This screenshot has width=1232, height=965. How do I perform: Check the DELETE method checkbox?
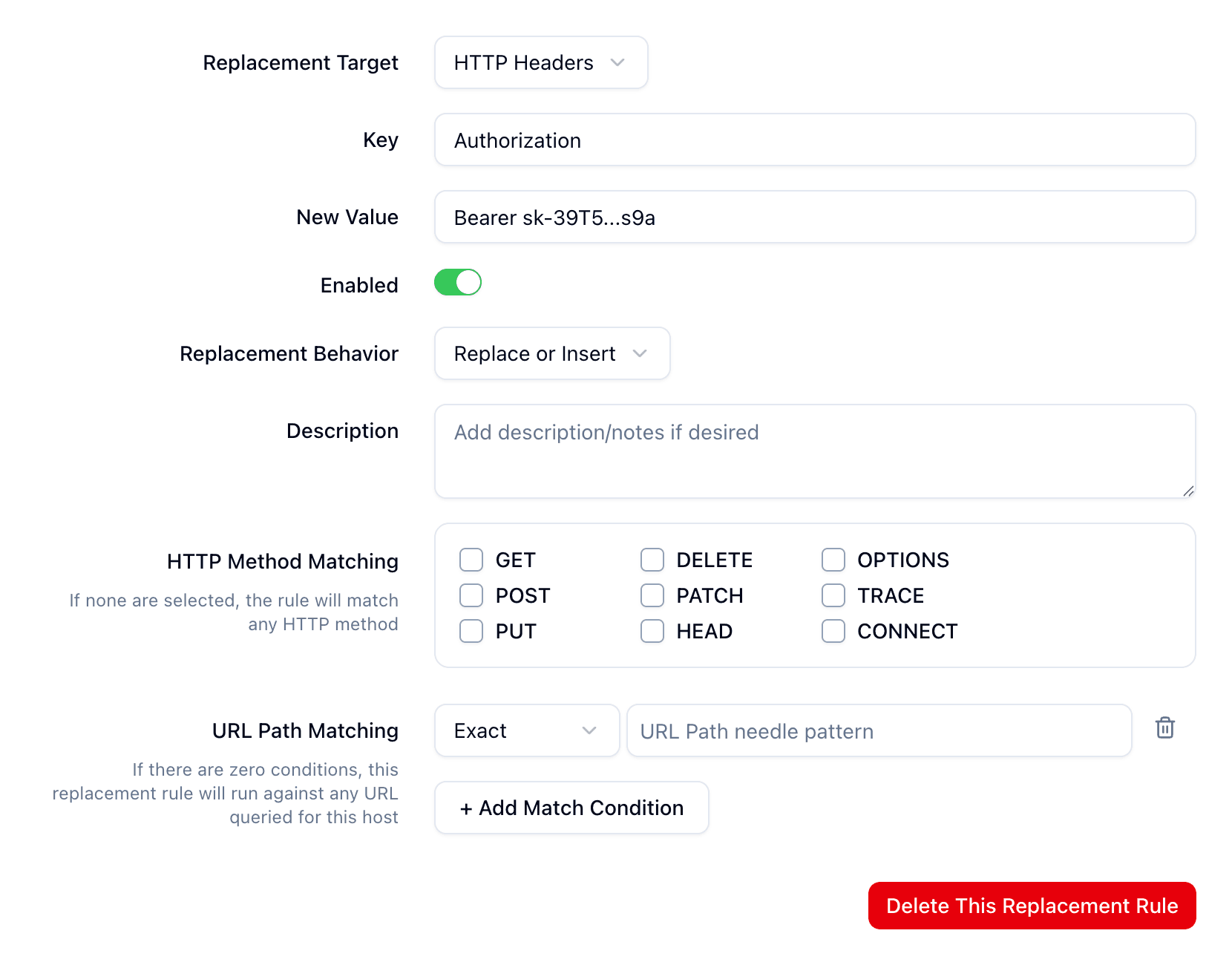pyautogui.click(x=652, y=560)
